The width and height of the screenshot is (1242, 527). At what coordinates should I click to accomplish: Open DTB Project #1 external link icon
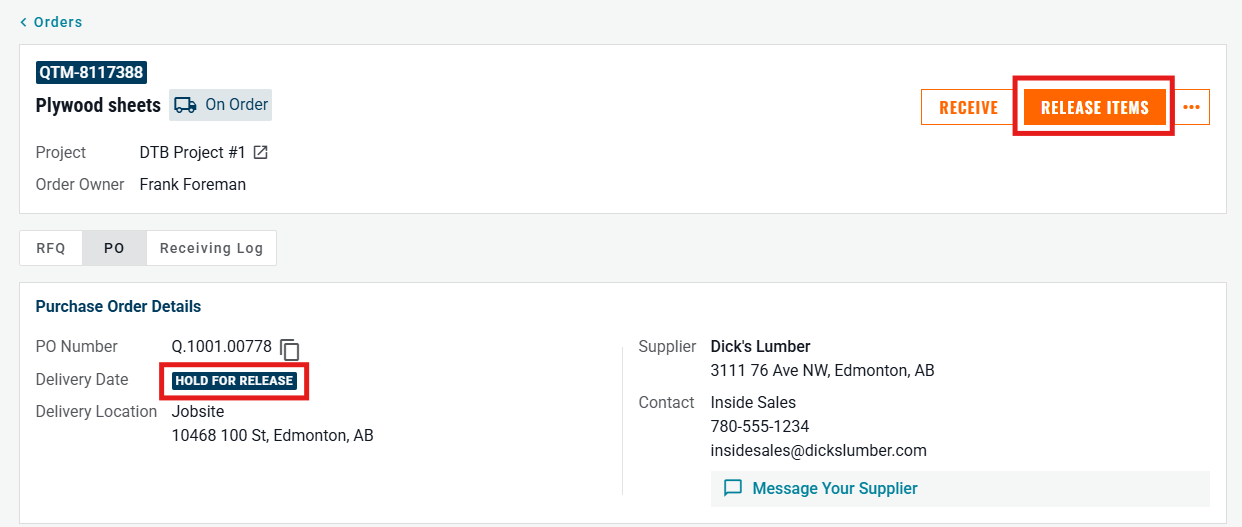click(x=261, y=153)
